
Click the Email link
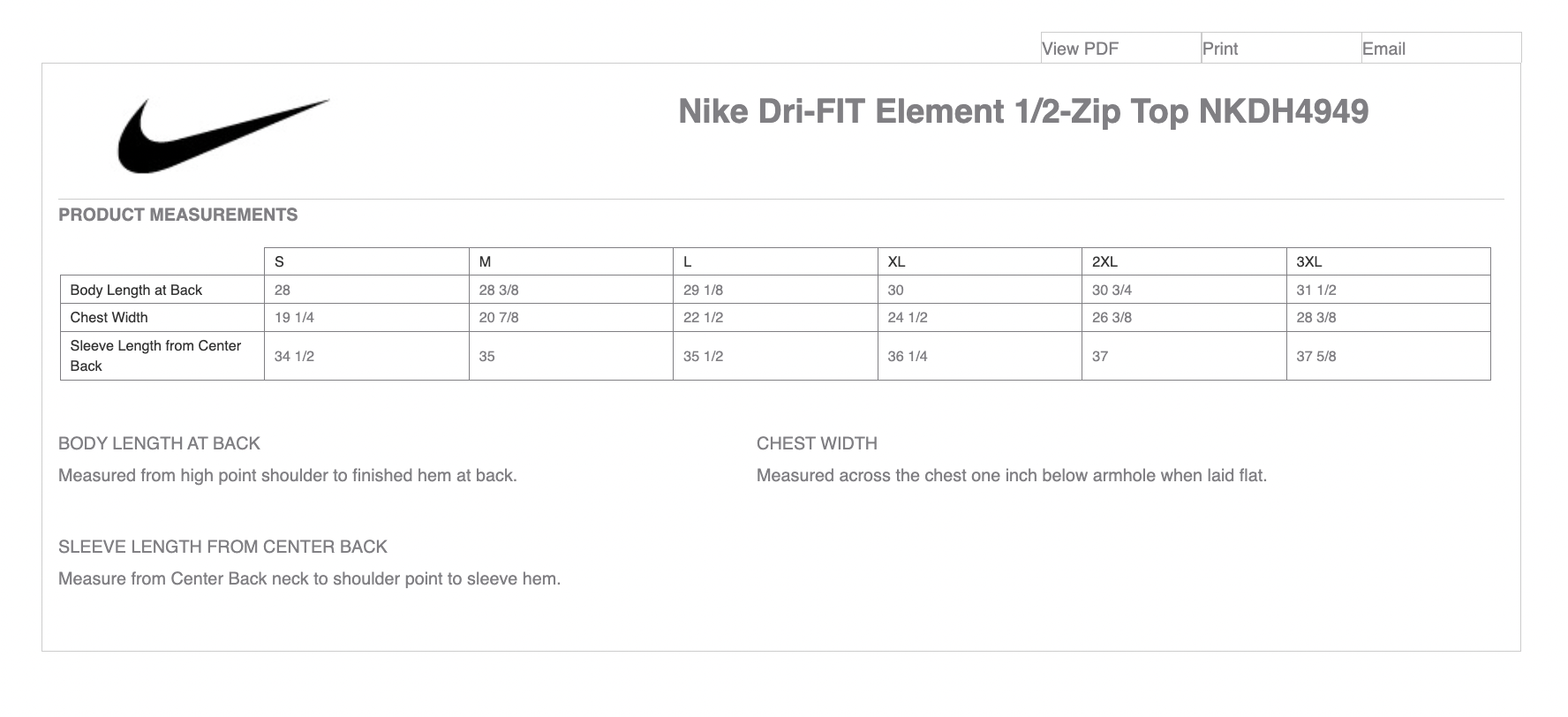[1383, 49]
